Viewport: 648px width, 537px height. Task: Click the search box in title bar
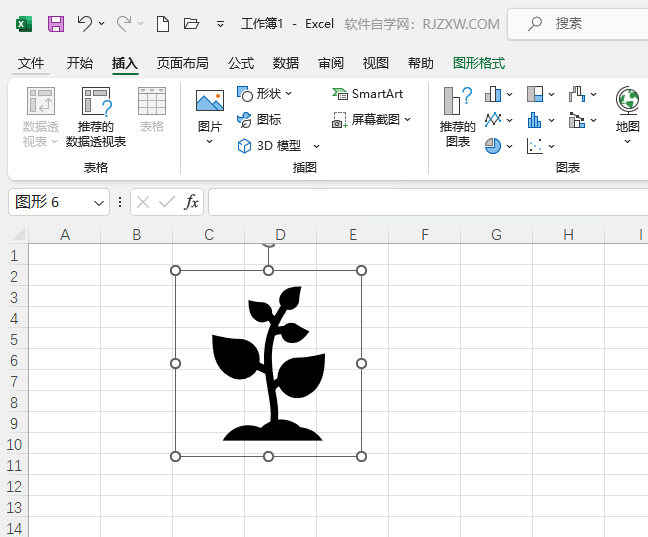tap(580, 23)
